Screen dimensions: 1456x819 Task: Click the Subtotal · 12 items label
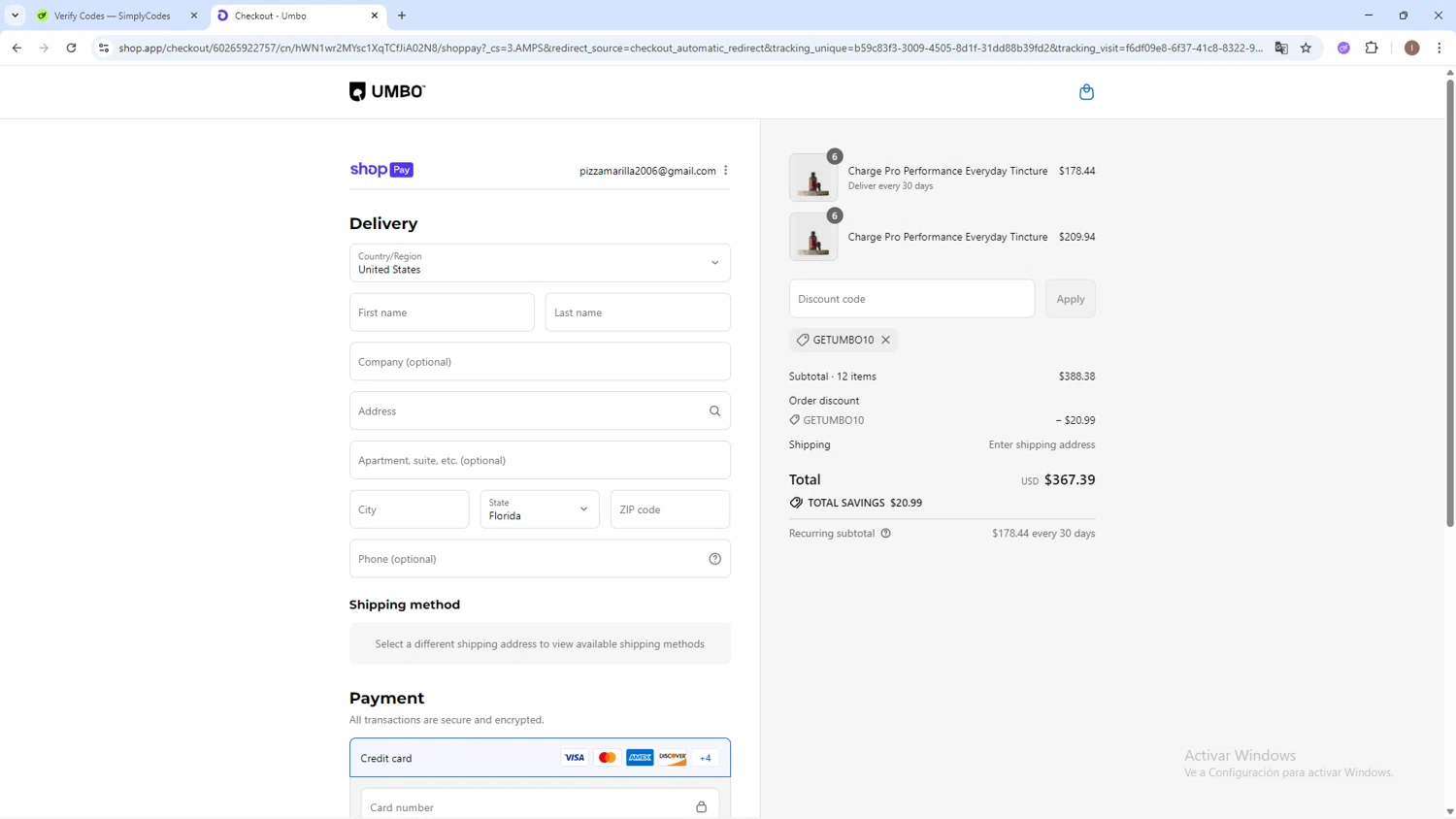pos(832,377)
